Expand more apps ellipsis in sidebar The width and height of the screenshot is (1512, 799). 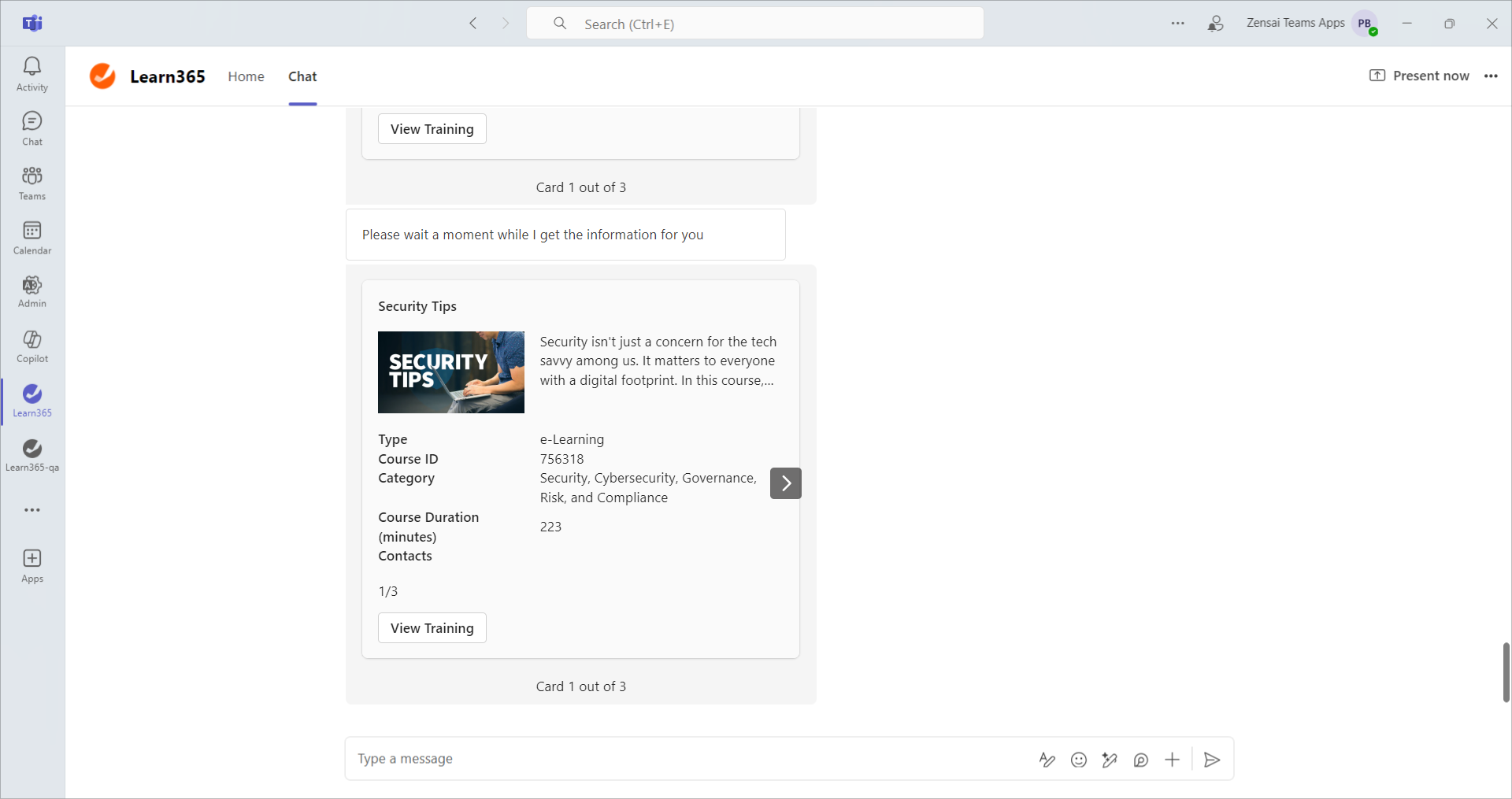pos(32,510)
